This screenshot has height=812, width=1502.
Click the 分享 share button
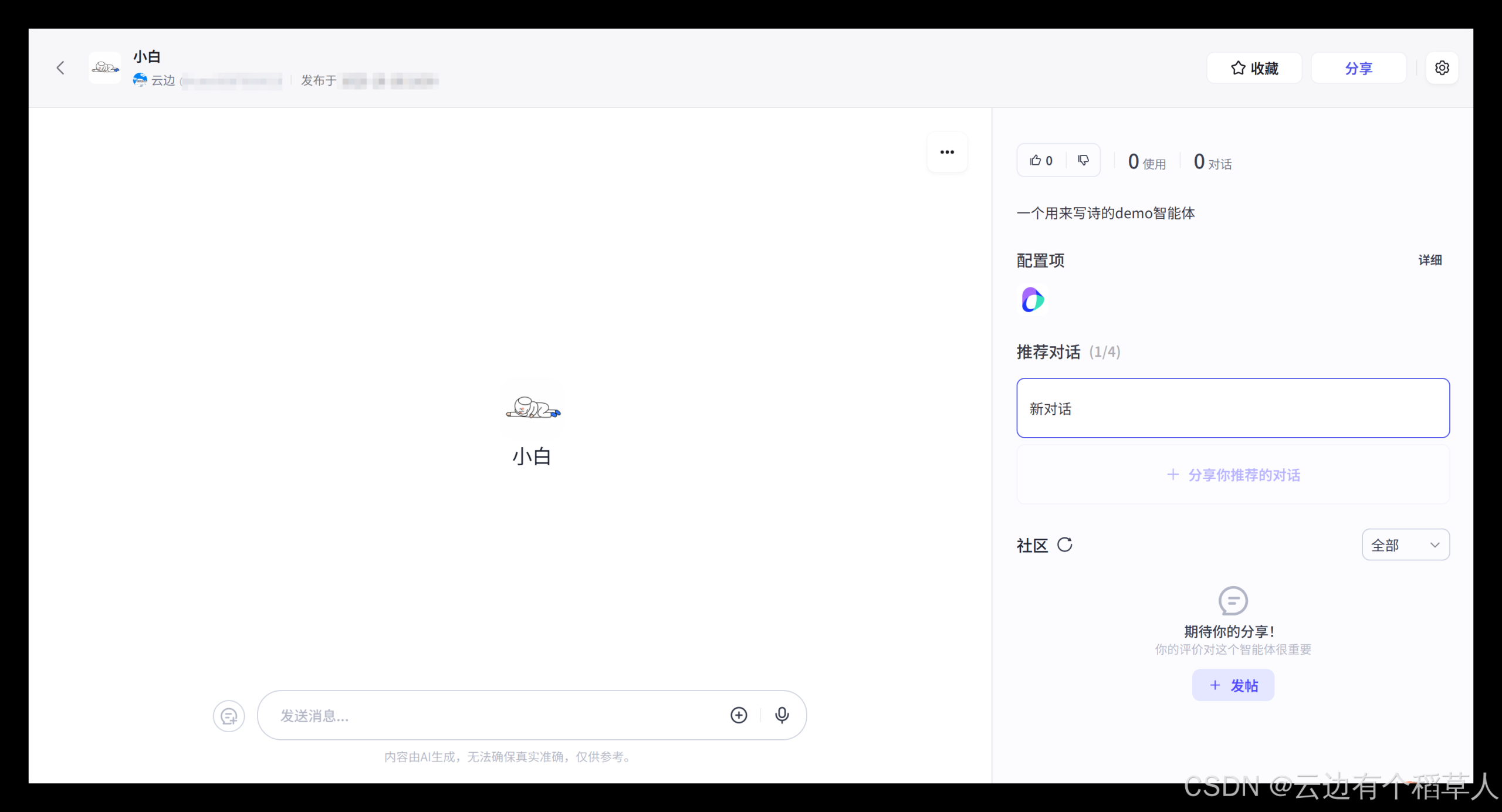click(x=1359, y=67)
